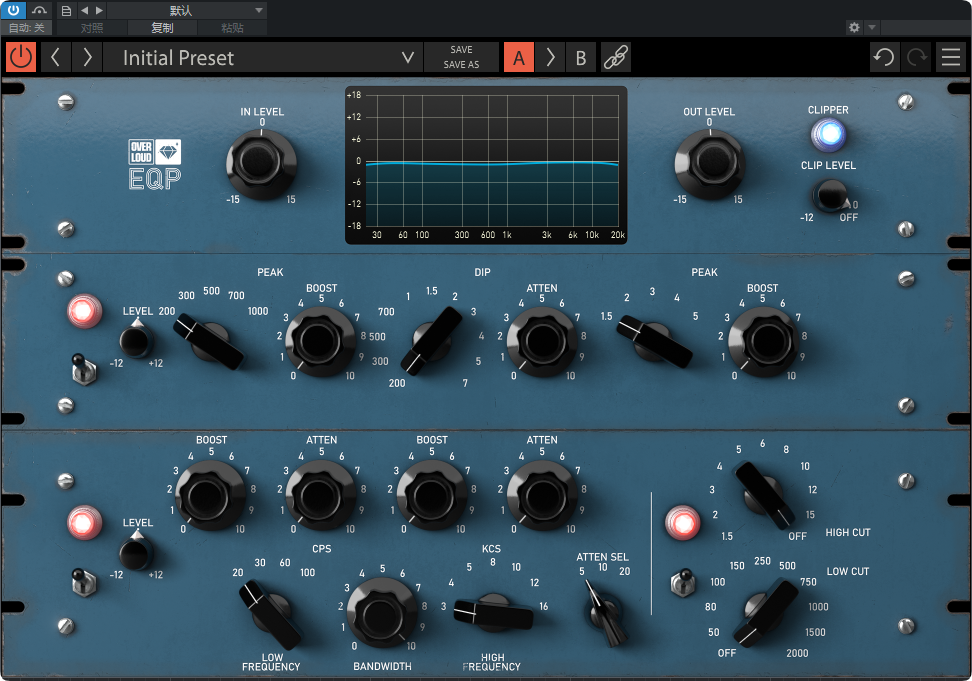Switch to the B comparison slot
The height and width of the screenshot is (681, 972).
tap(581, 58)
